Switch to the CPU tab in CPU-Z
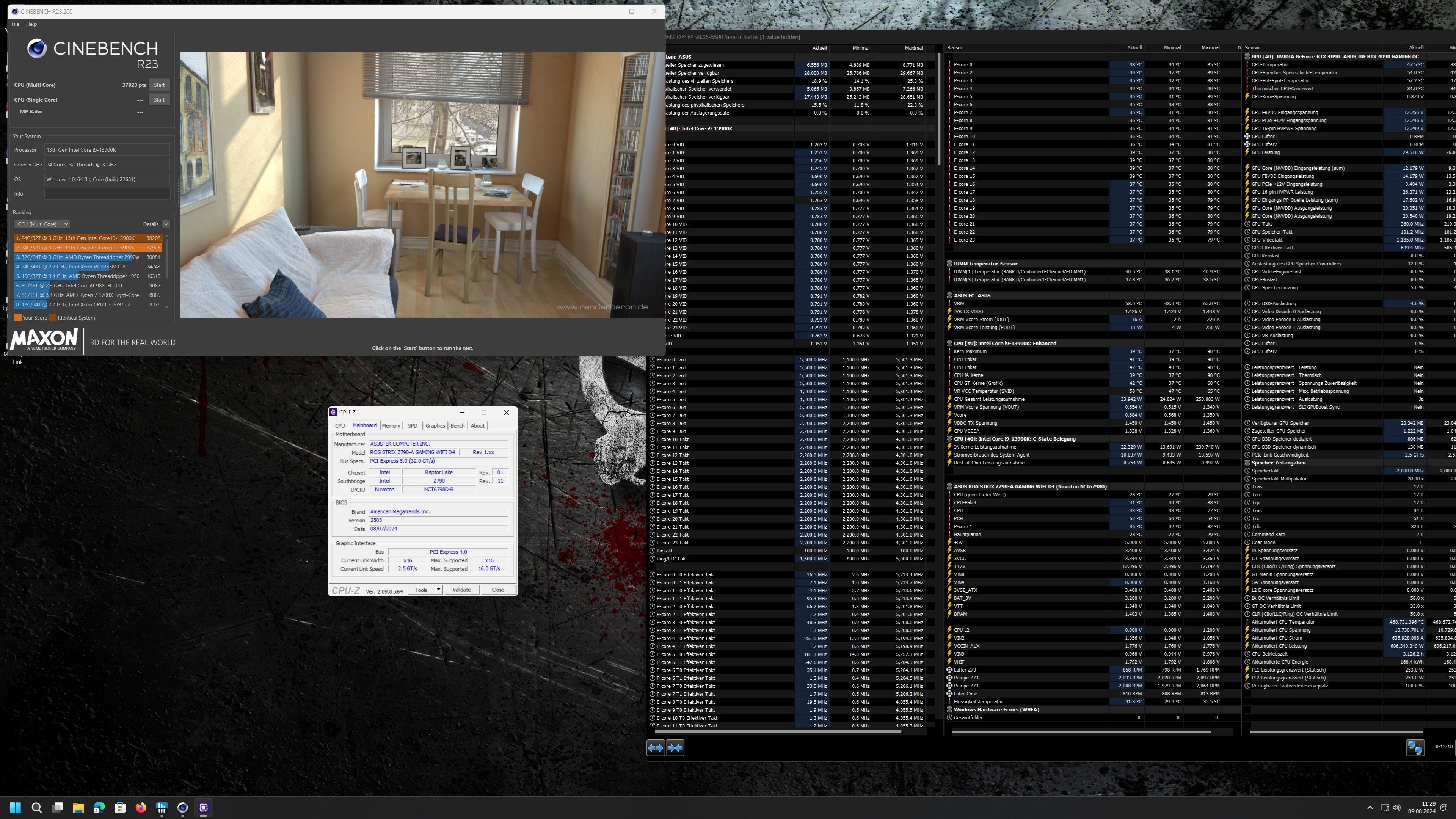1456x819 pixels. tap(340, 425)
